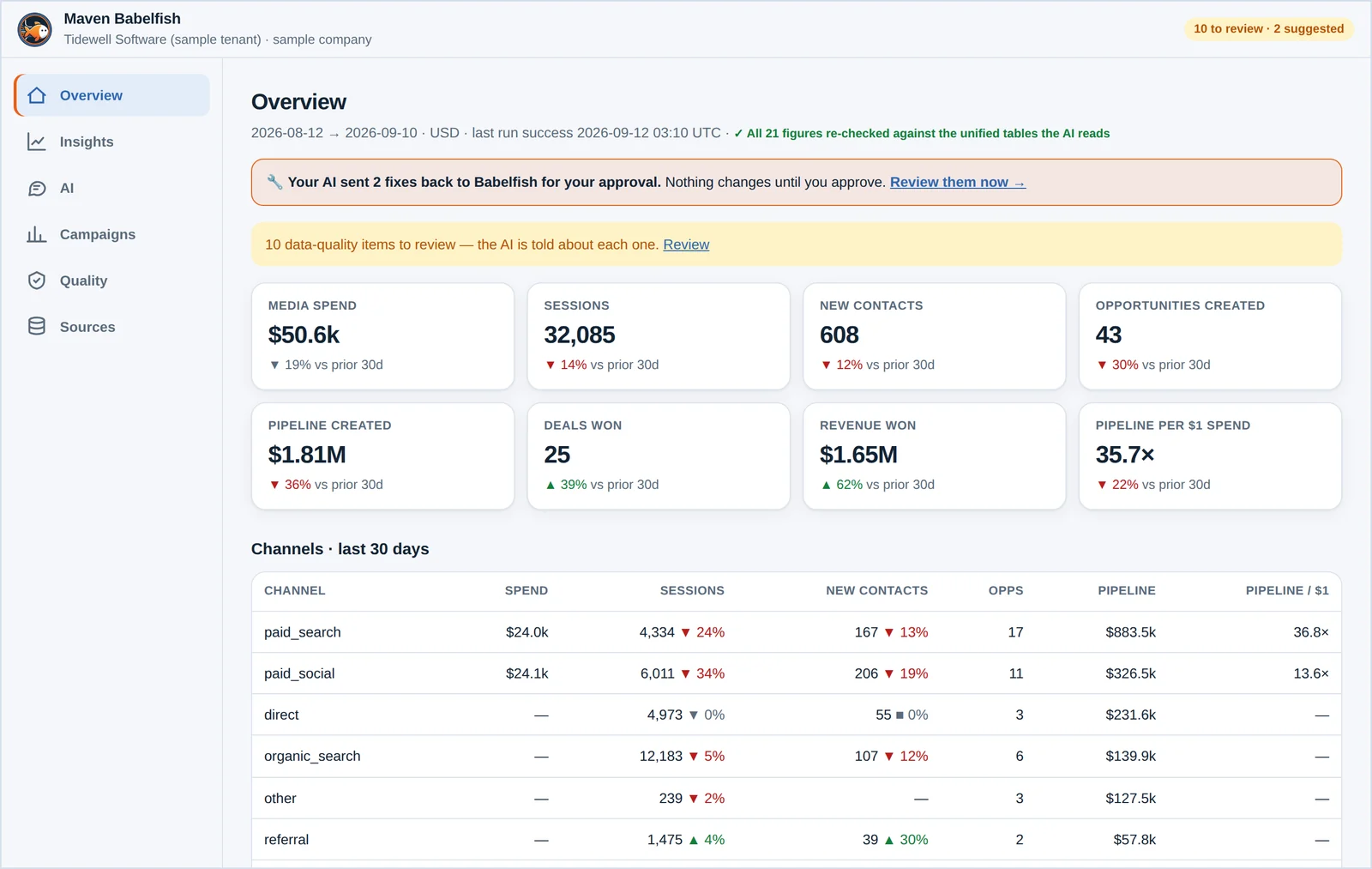Follow the 'Review them now' link
1372x869 pixels.
point(957,182)
